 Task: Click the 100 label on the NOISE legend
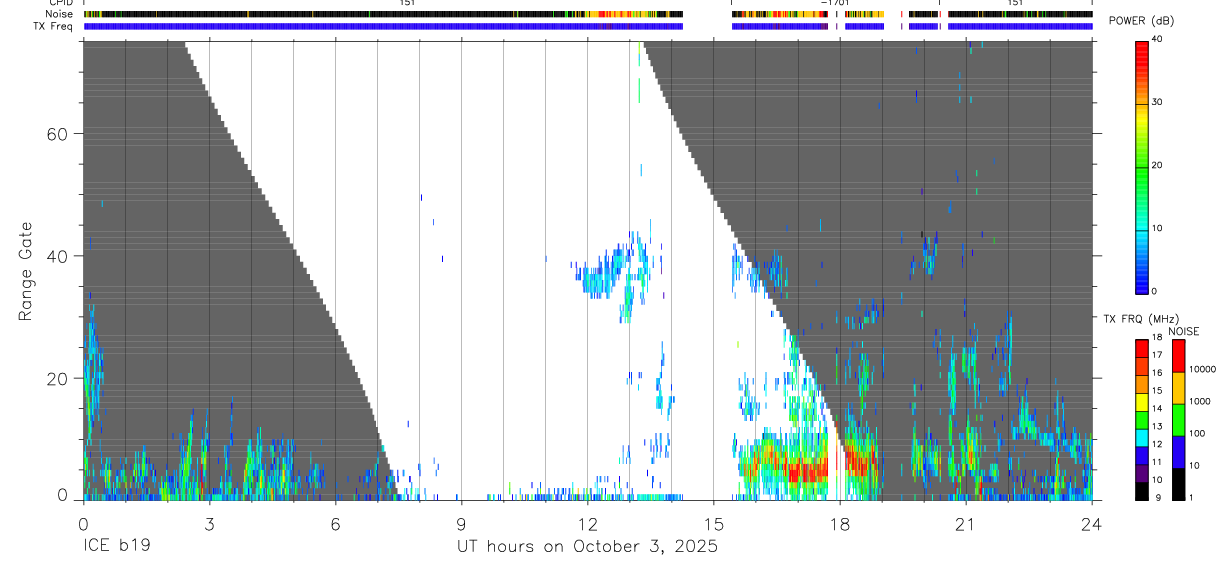tap(1197, 433)
